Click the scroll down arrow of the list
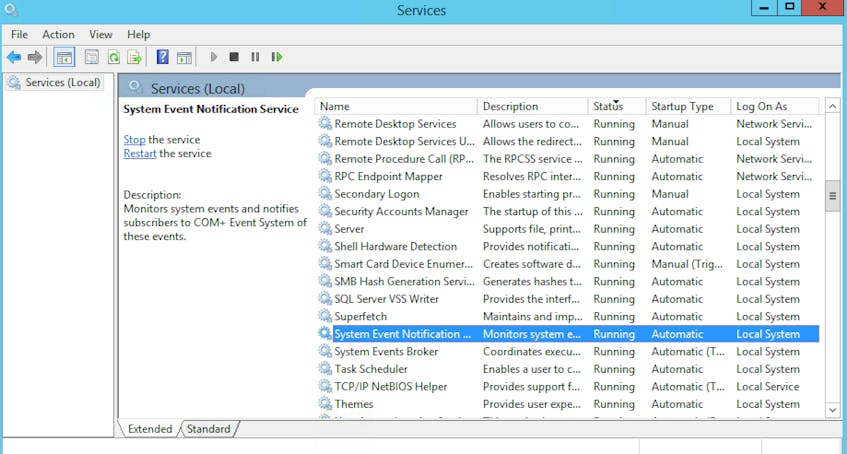This screenshot has width=847, height=454. coord(832,410)
